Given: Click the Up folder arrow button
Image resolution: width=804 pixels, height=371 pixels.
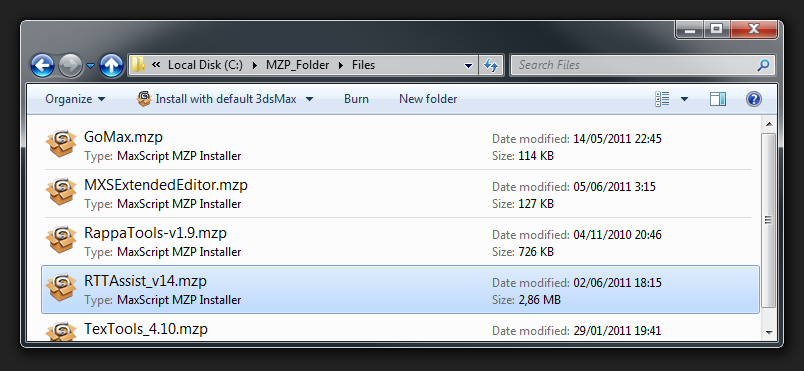Looking at the screenshot, I should click(x=111, y=66).
